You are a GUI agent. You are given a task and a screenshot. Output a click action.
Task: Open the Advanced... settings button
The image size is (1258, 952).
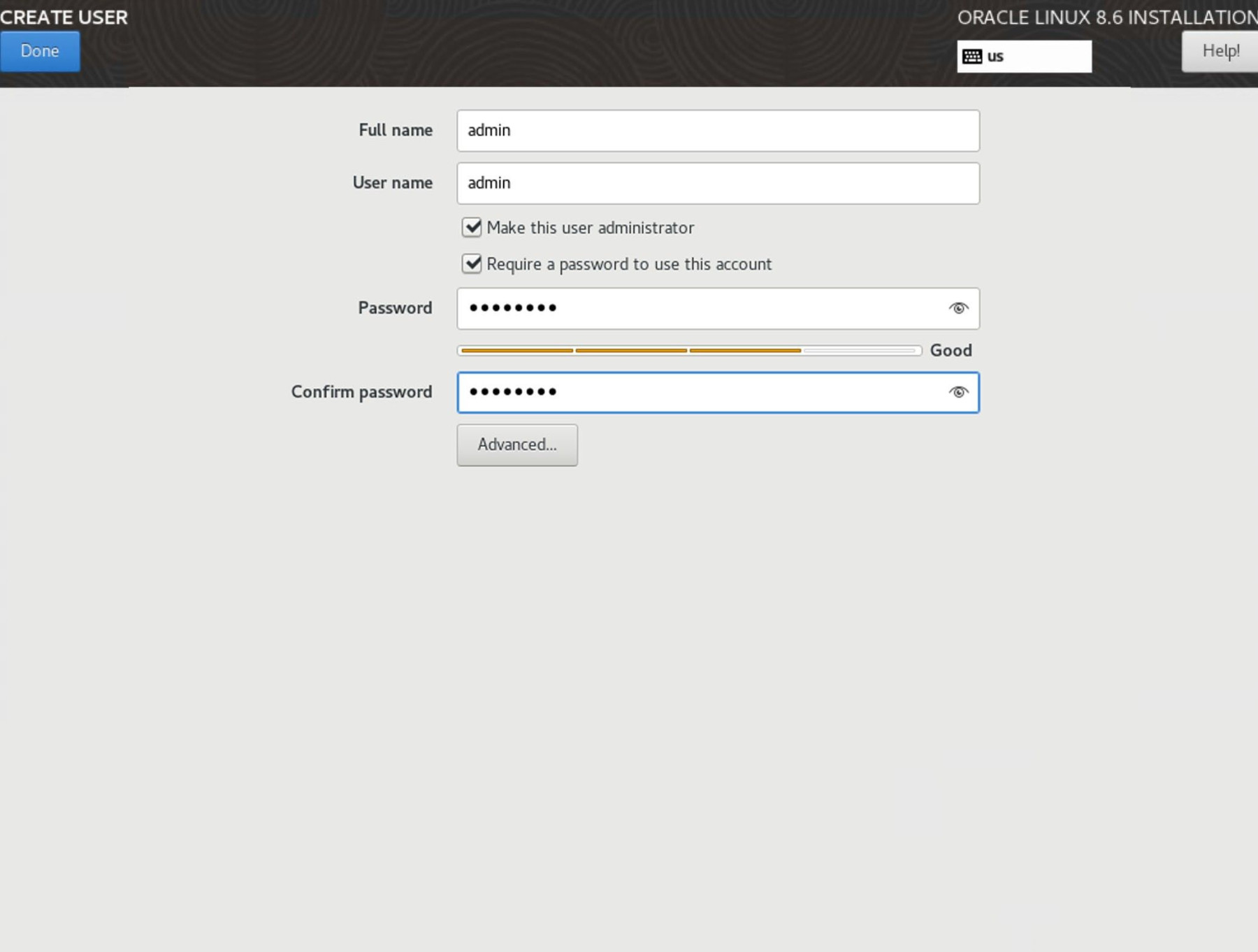[x=517, y=445]
